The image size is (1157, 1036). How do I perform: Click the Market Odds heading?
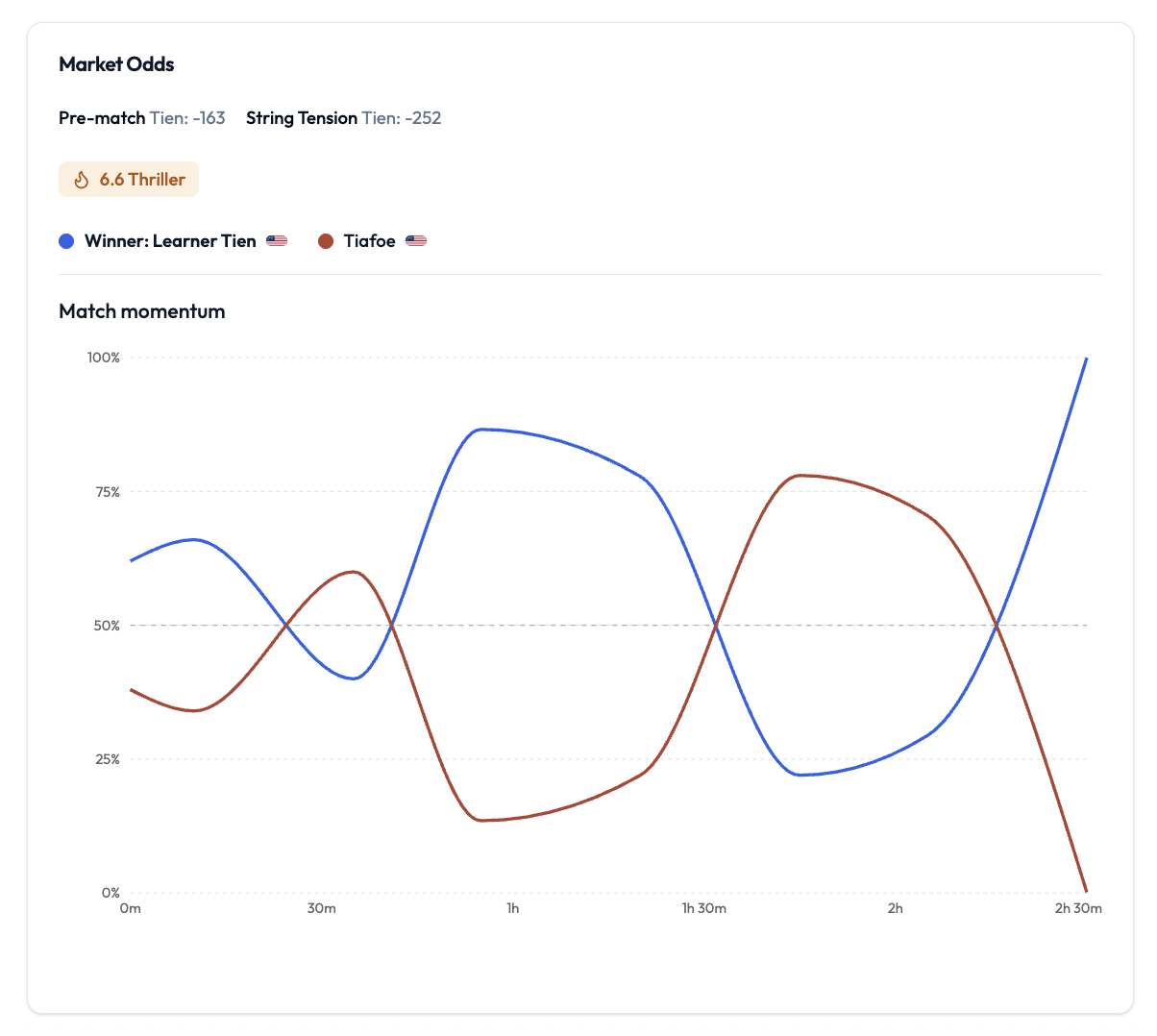click(116, 64)
